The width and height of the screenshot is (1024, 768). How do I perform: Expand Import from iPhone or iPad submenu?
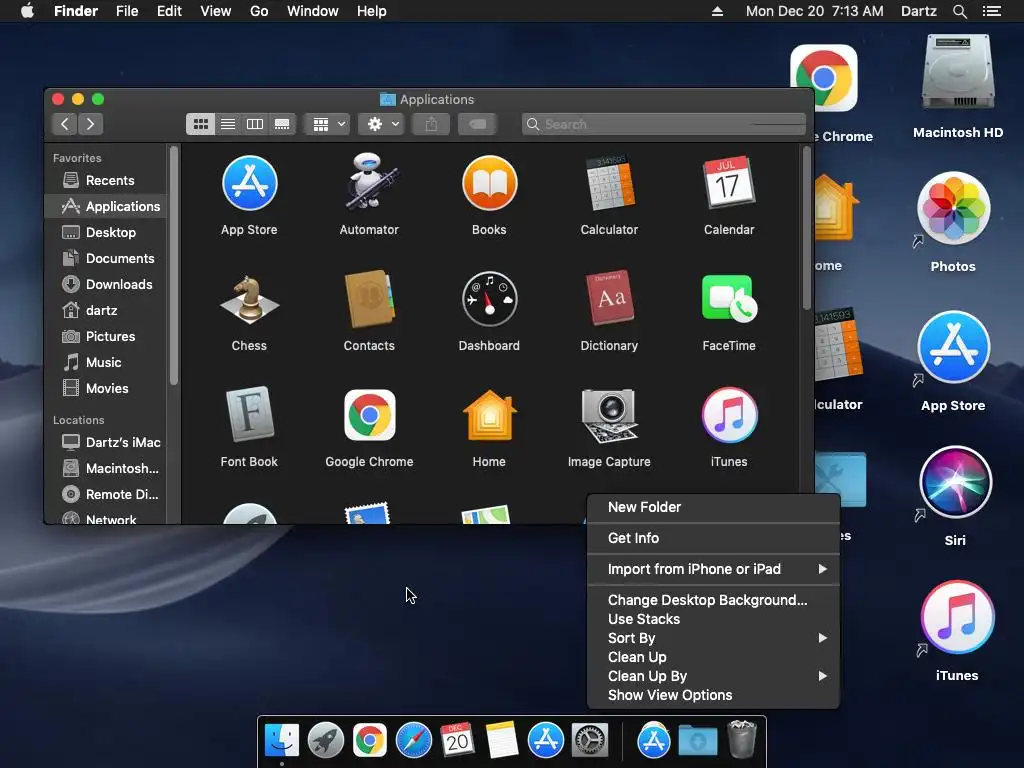click(713, 569)
